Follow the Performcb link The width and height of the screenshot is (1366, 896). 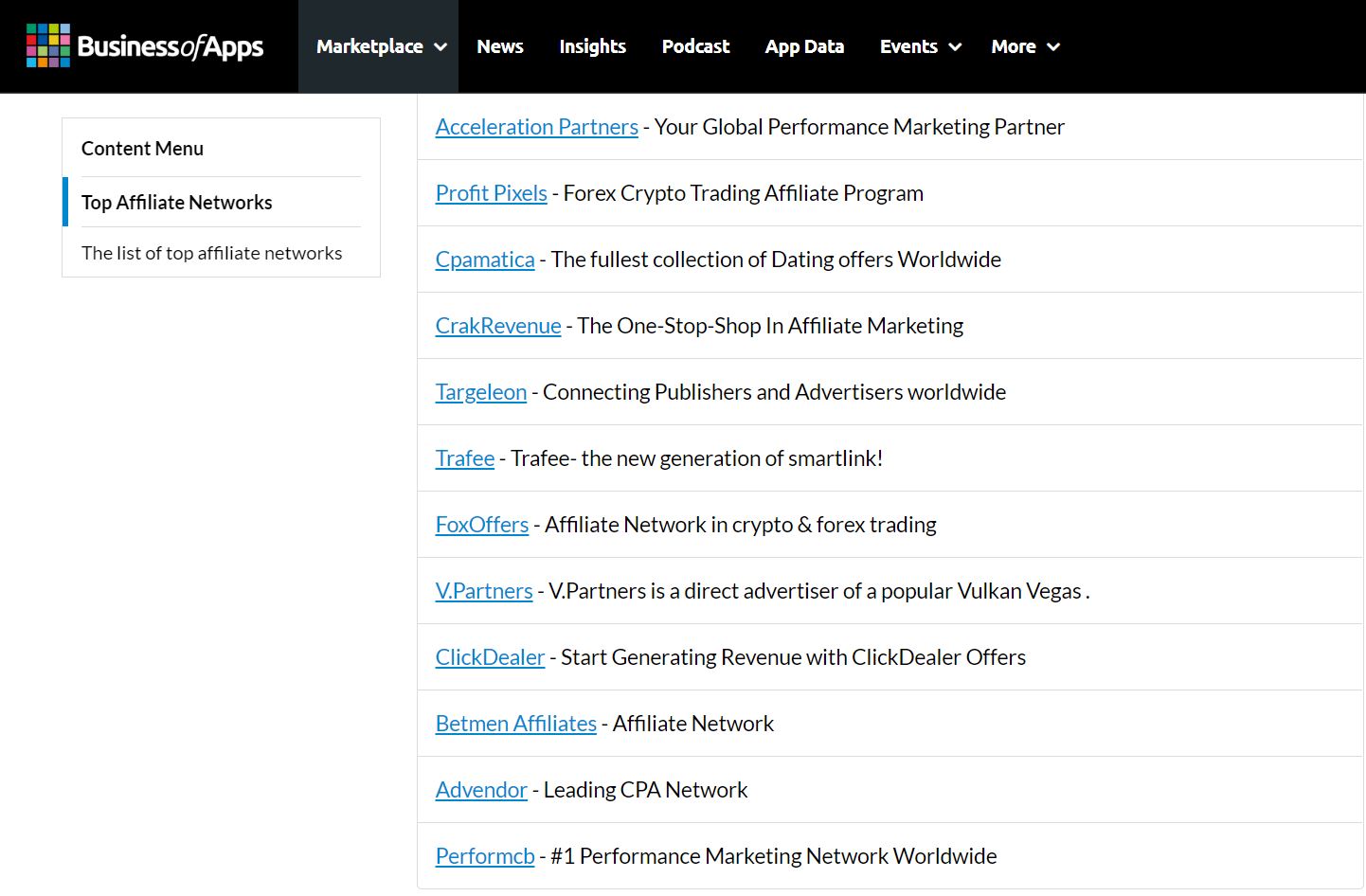point(485,856)
